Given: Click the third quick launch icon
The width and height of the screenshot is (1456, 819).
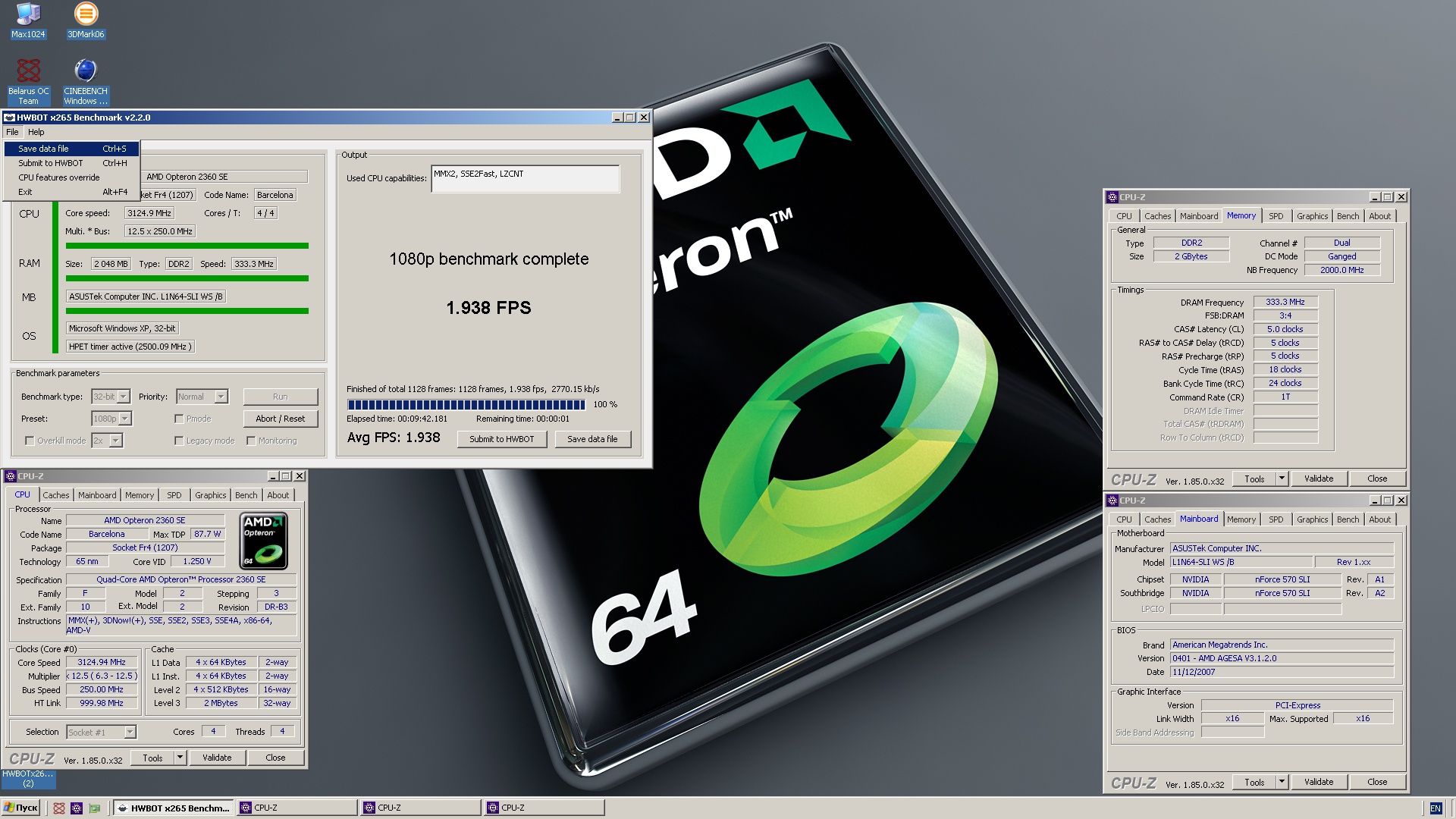Looking at the screenshot, I should click(95, 808).
